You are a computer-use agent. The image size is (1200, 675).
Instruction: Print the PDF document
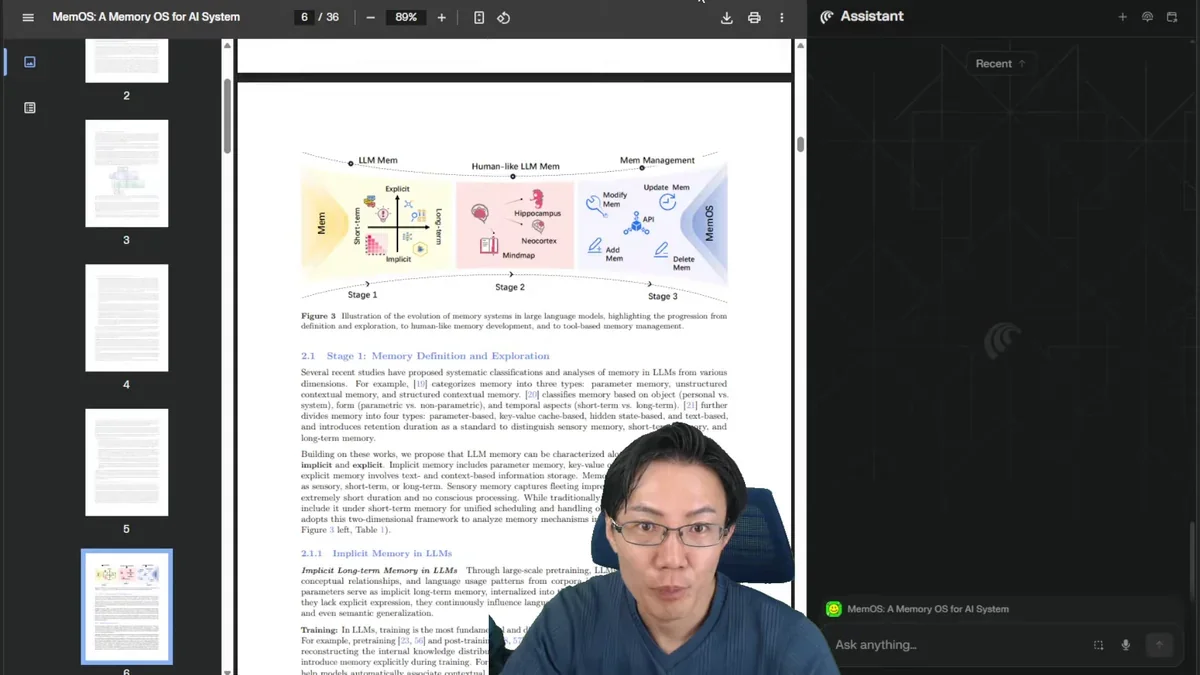point(754,18)
